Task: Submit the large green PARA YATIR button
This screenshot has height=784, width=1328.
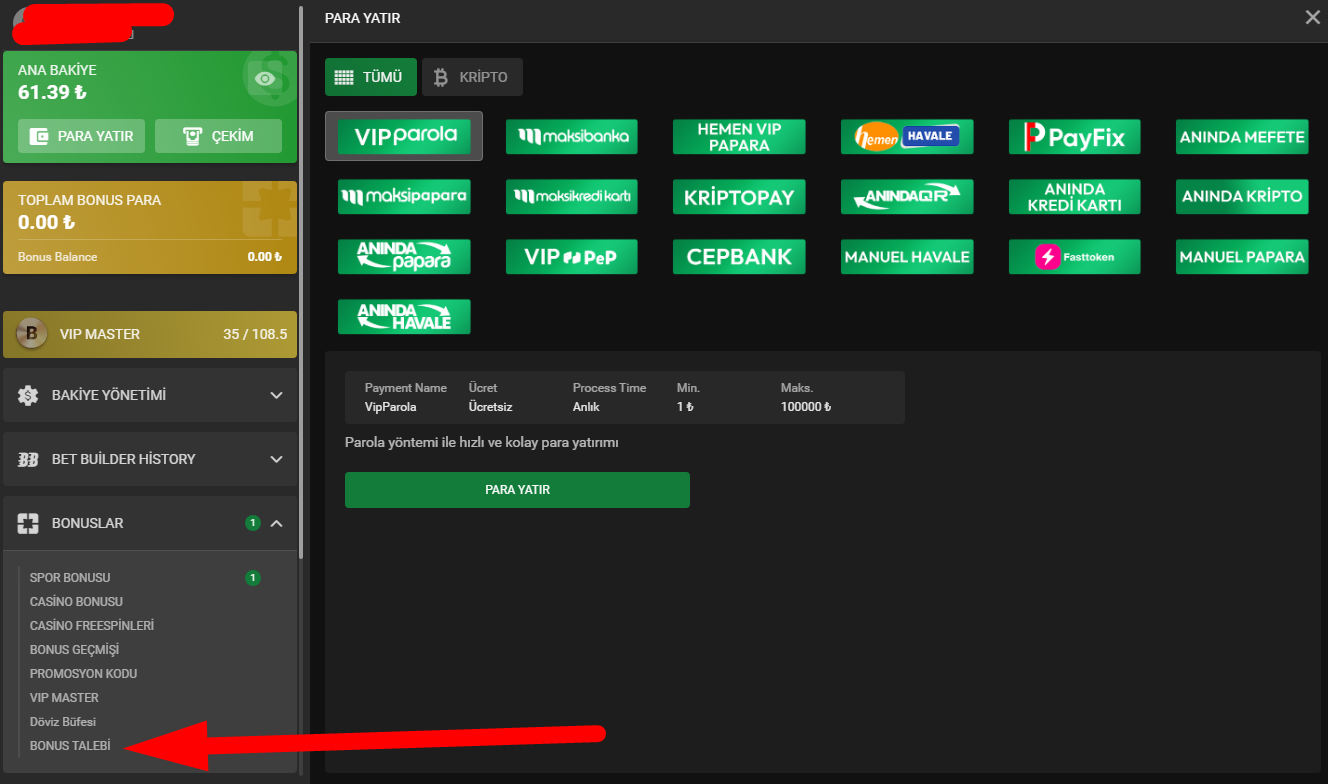Action: tap(517, 490)
